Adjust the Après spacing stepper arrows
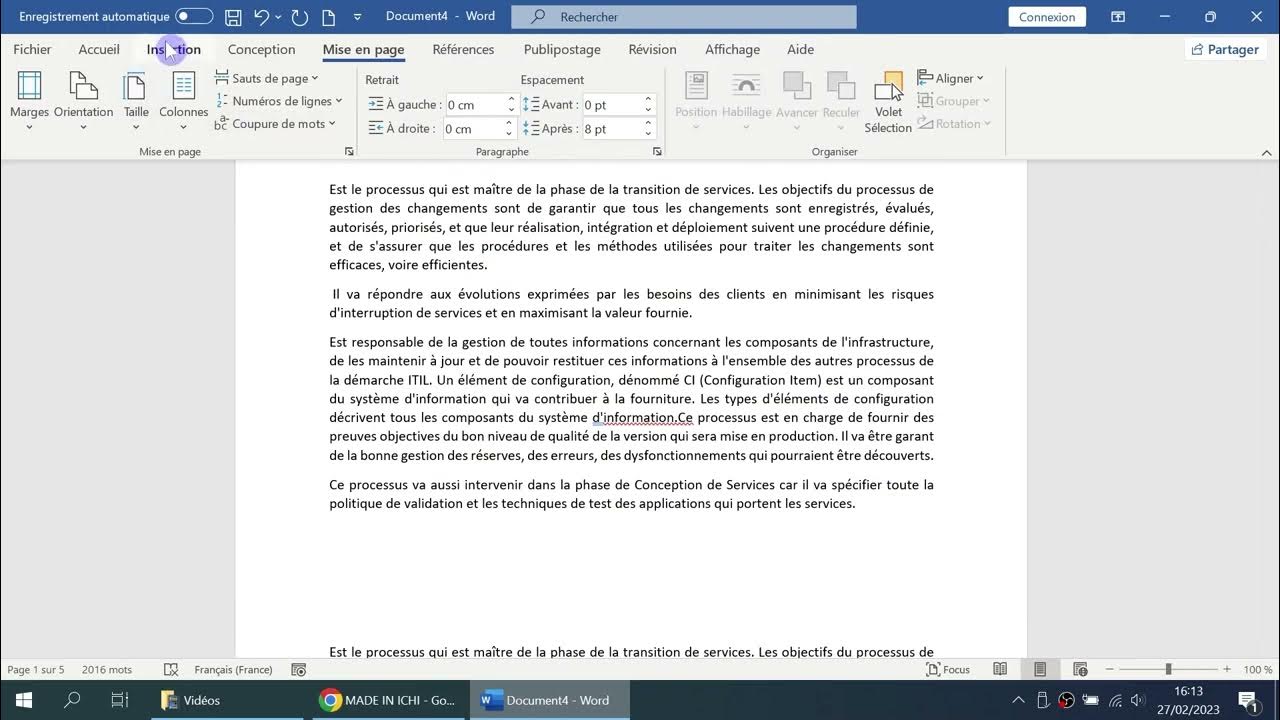This screenshot has height=720, width=1280. pos(648,129)
